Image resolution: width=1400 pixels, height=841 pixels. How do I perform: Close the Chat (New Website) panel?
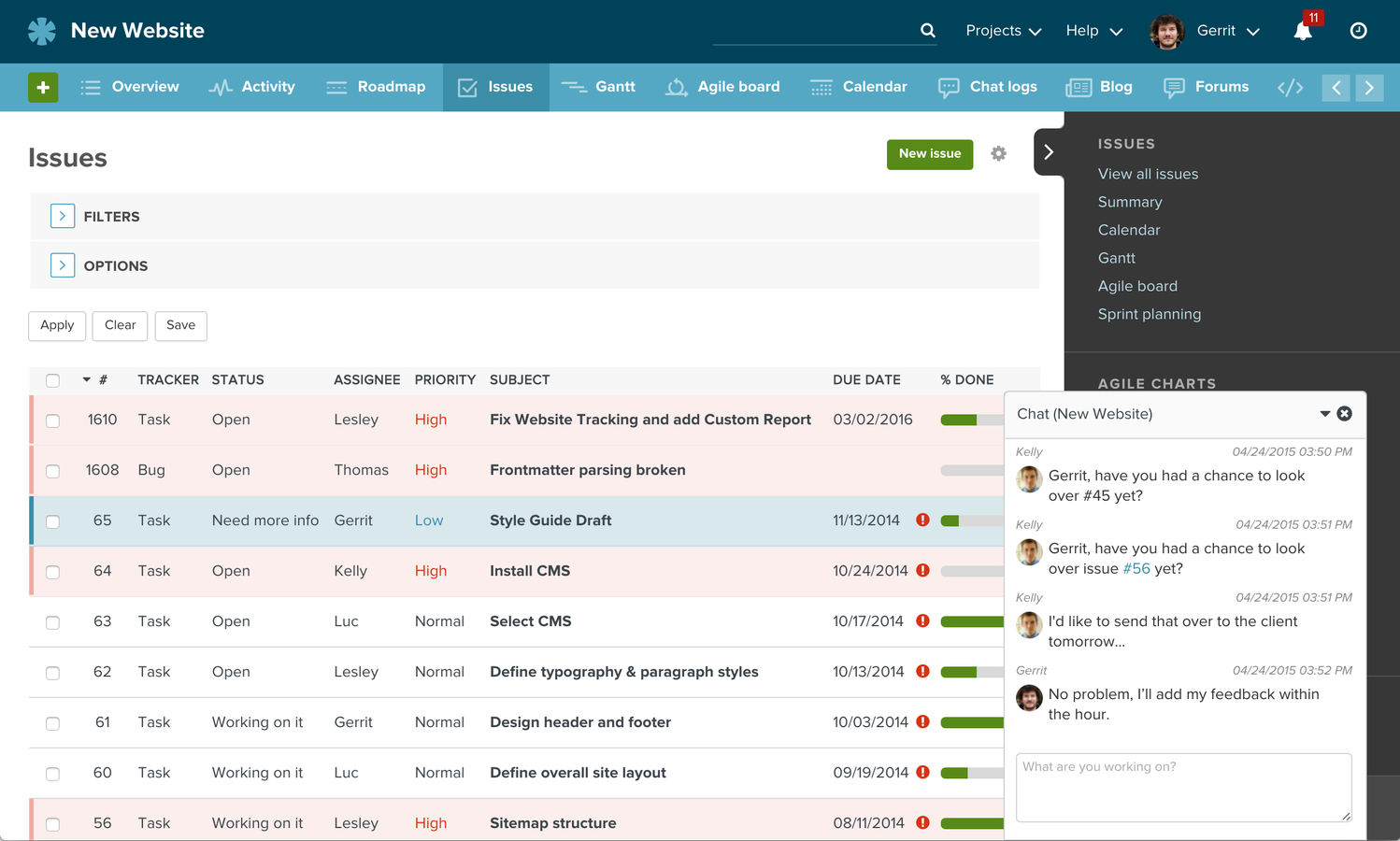point(1344,414)
